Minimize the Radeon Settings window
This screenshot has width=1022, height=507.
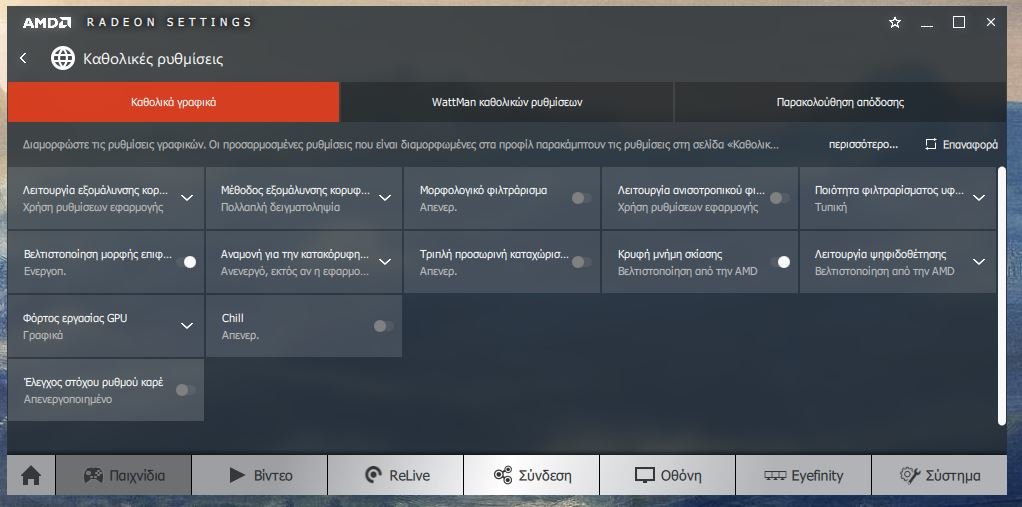coord(927,23)
